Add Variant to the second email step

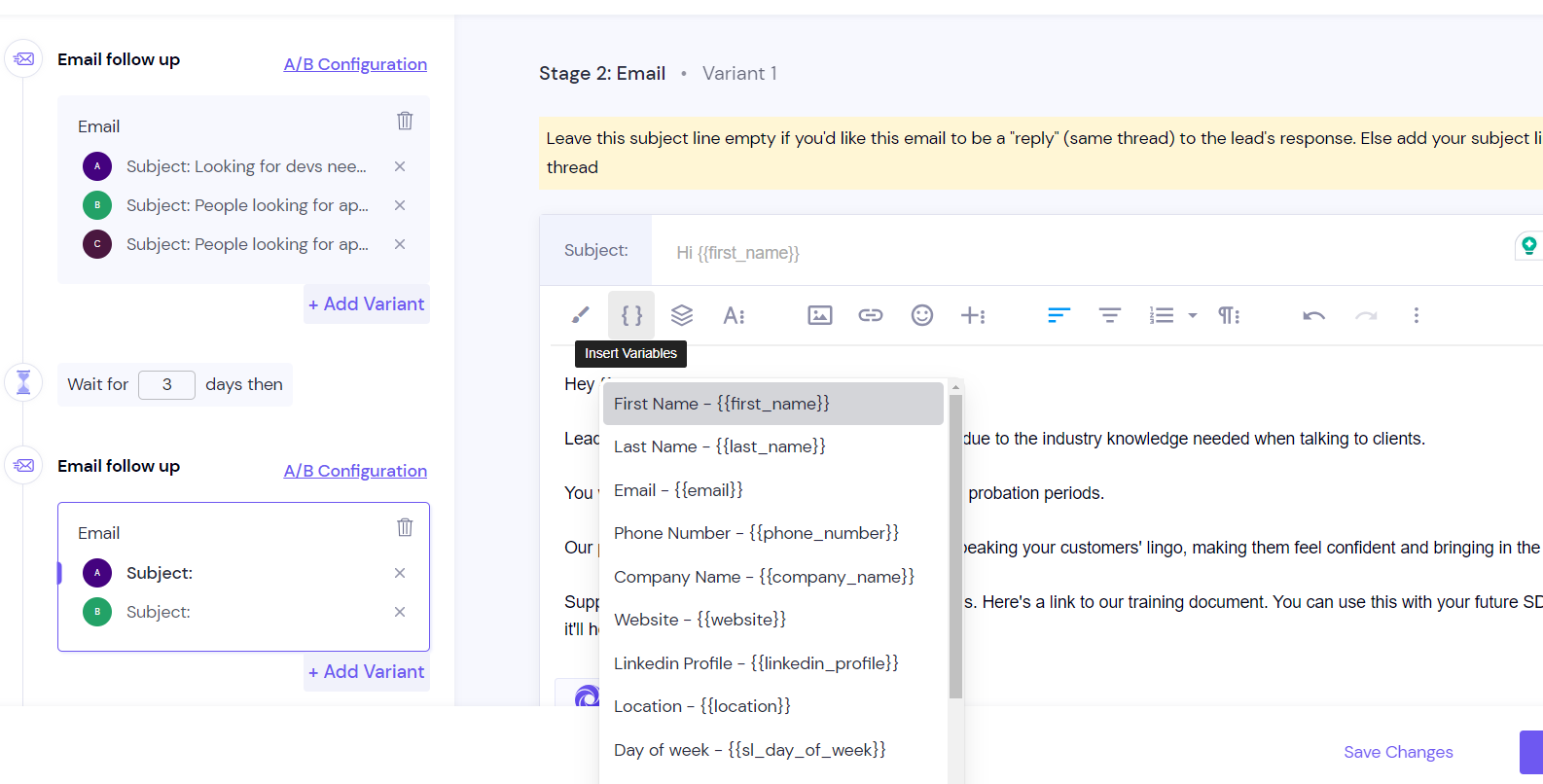click(366, 672)
